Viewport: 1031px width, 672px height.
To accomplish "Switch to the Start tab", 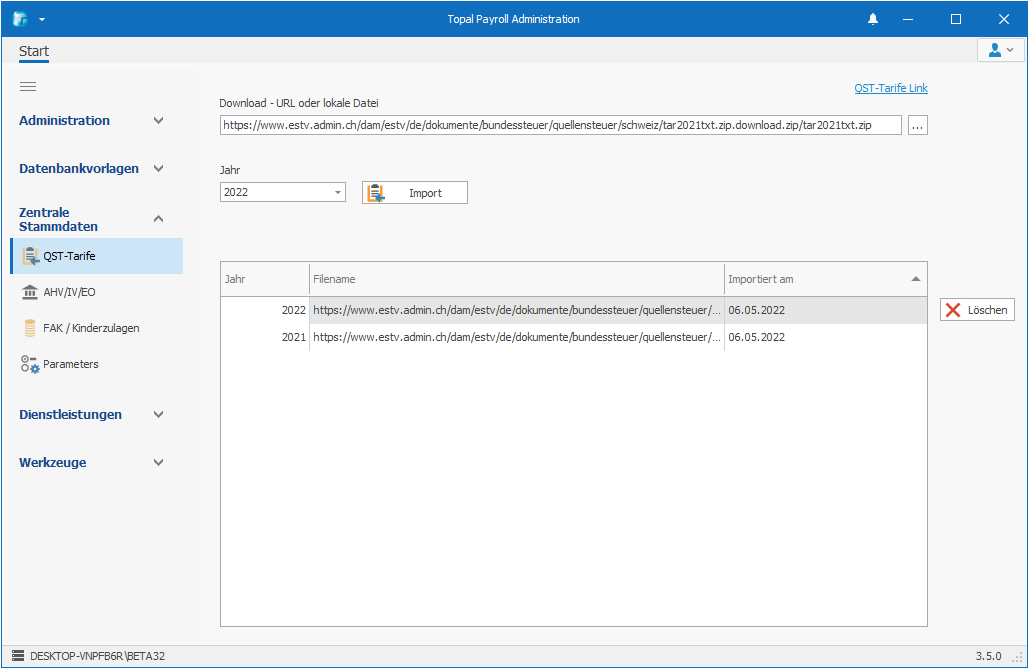I will point(34,52).
